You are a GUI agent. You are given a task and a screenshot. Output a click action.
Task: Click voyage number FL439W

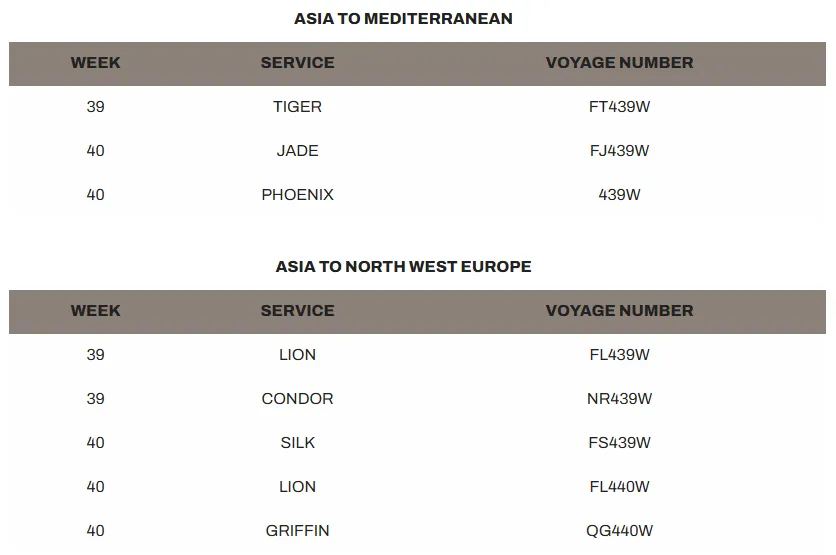tap(620, 355)
